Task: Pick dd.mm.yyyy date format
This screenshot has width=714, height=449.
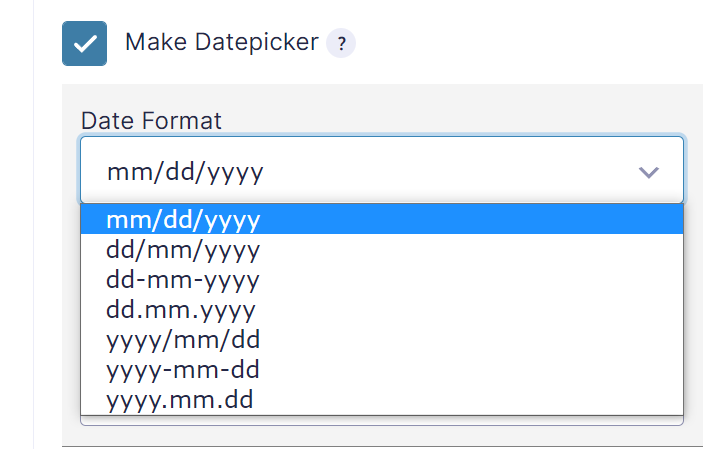Action: coord(382,309)
